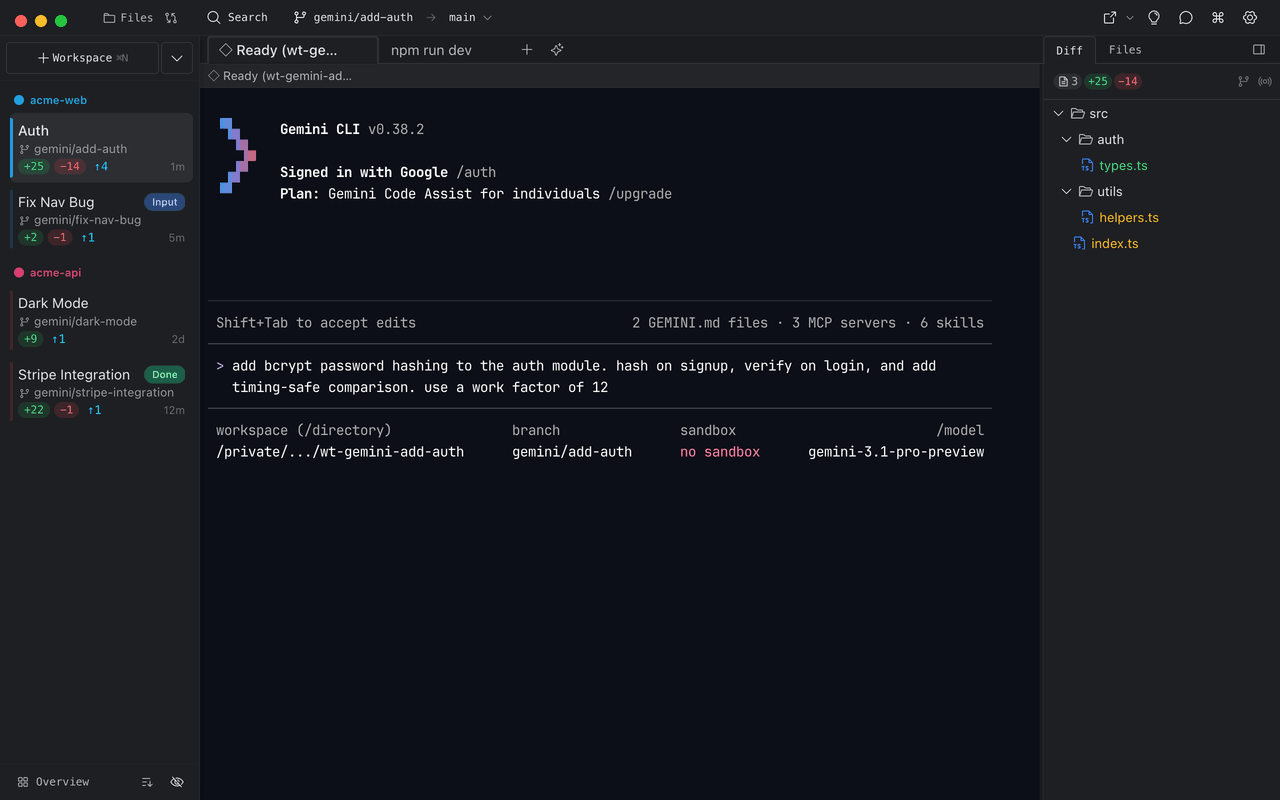Click the git branch icon in Diff toolbar

tap(1244, 82)
